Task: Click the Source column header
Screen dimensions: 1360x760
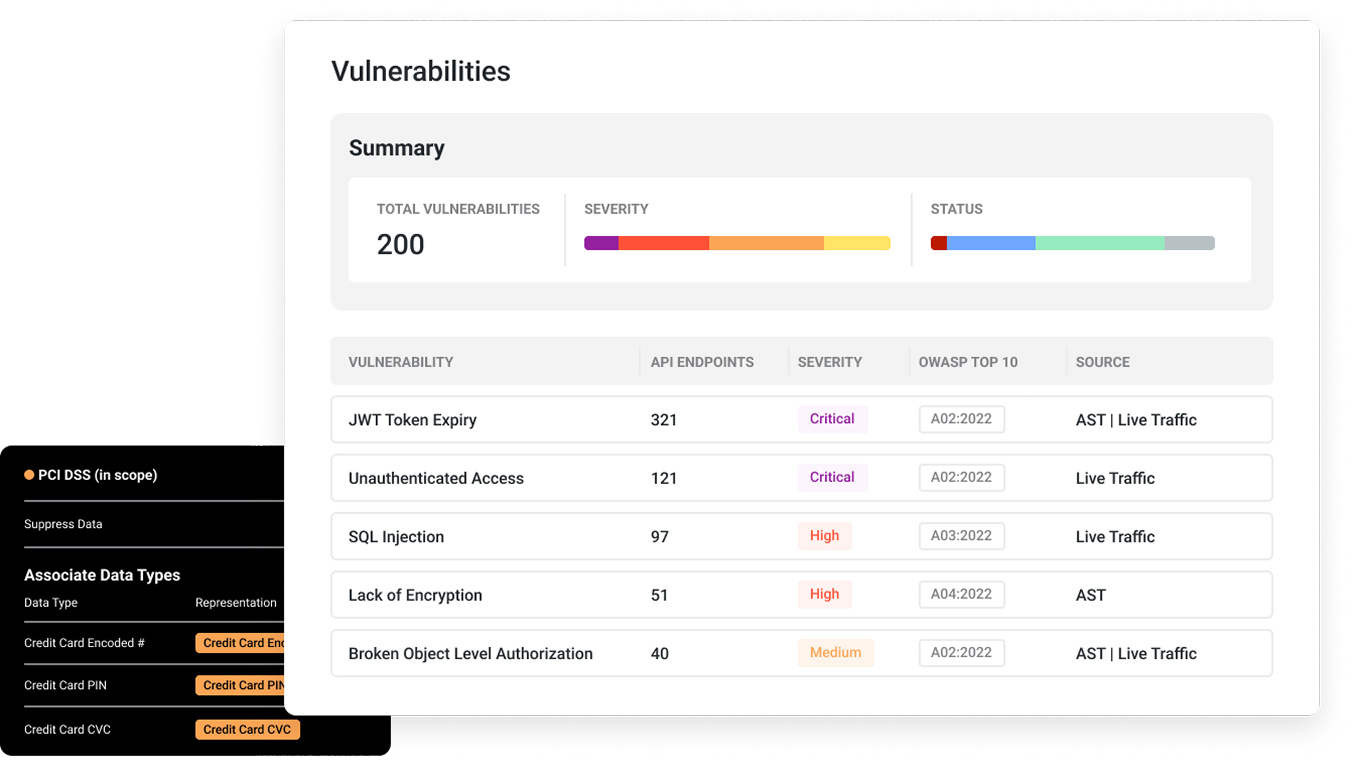Action: (1103, 362)
